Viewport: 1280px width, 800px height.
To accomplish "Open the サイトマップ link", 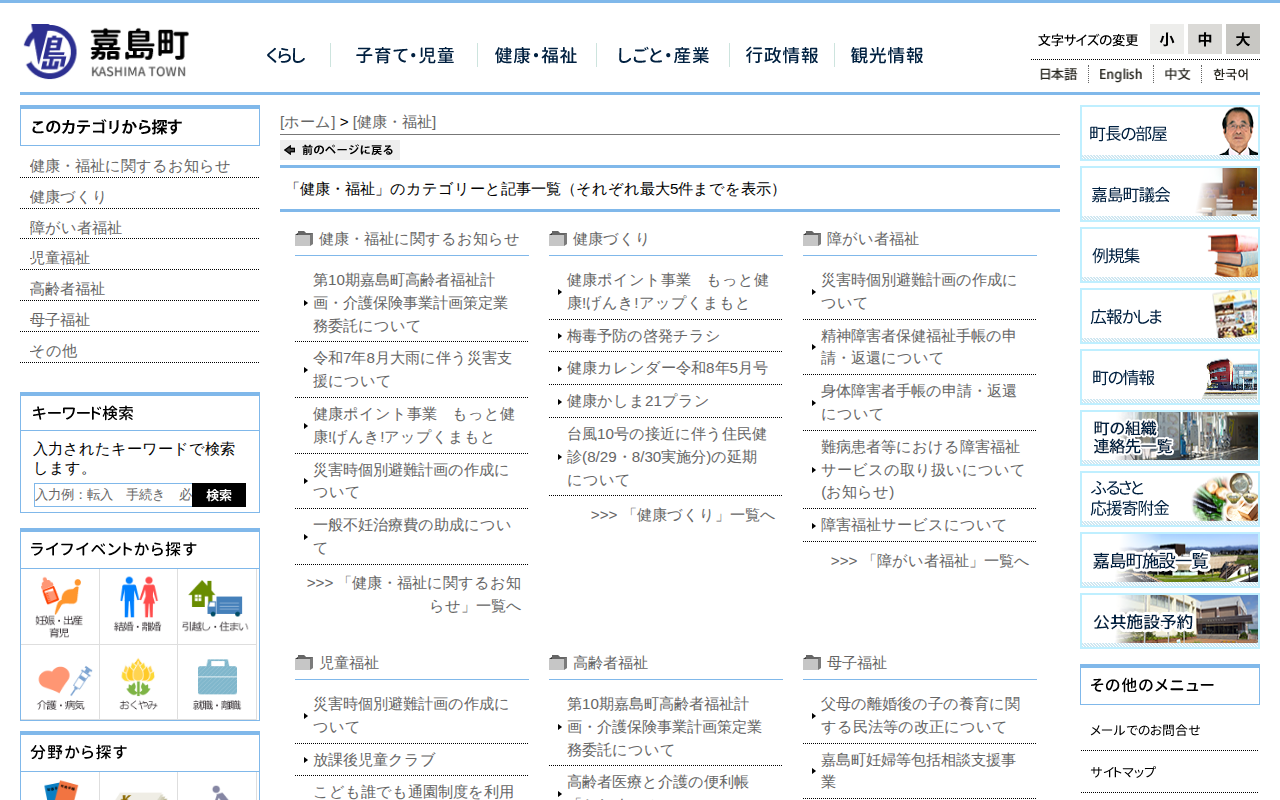I will coord(1123,772).
